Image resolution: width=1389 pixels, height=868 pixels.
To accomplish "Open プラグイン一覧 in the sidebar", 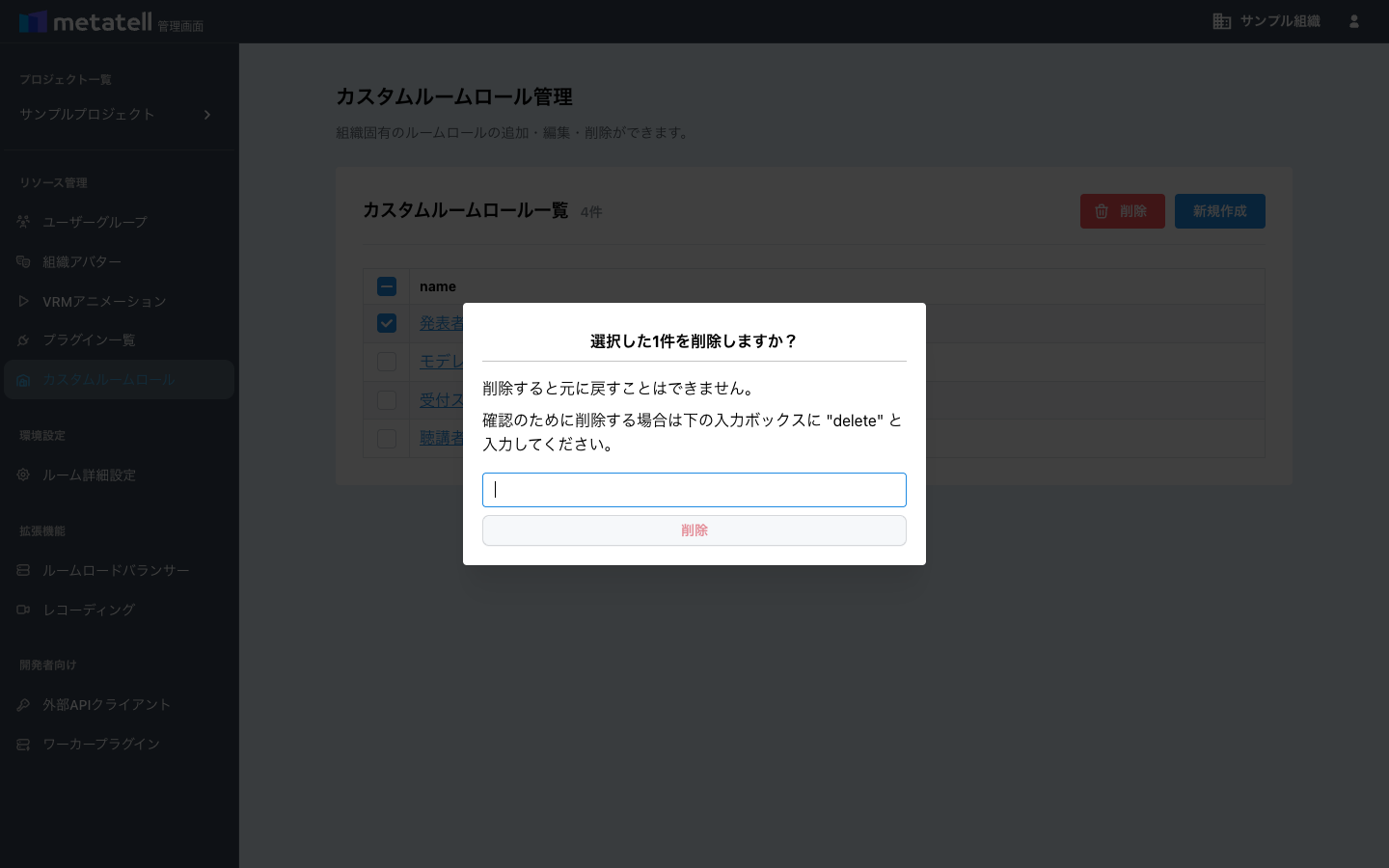I will 119,340.
